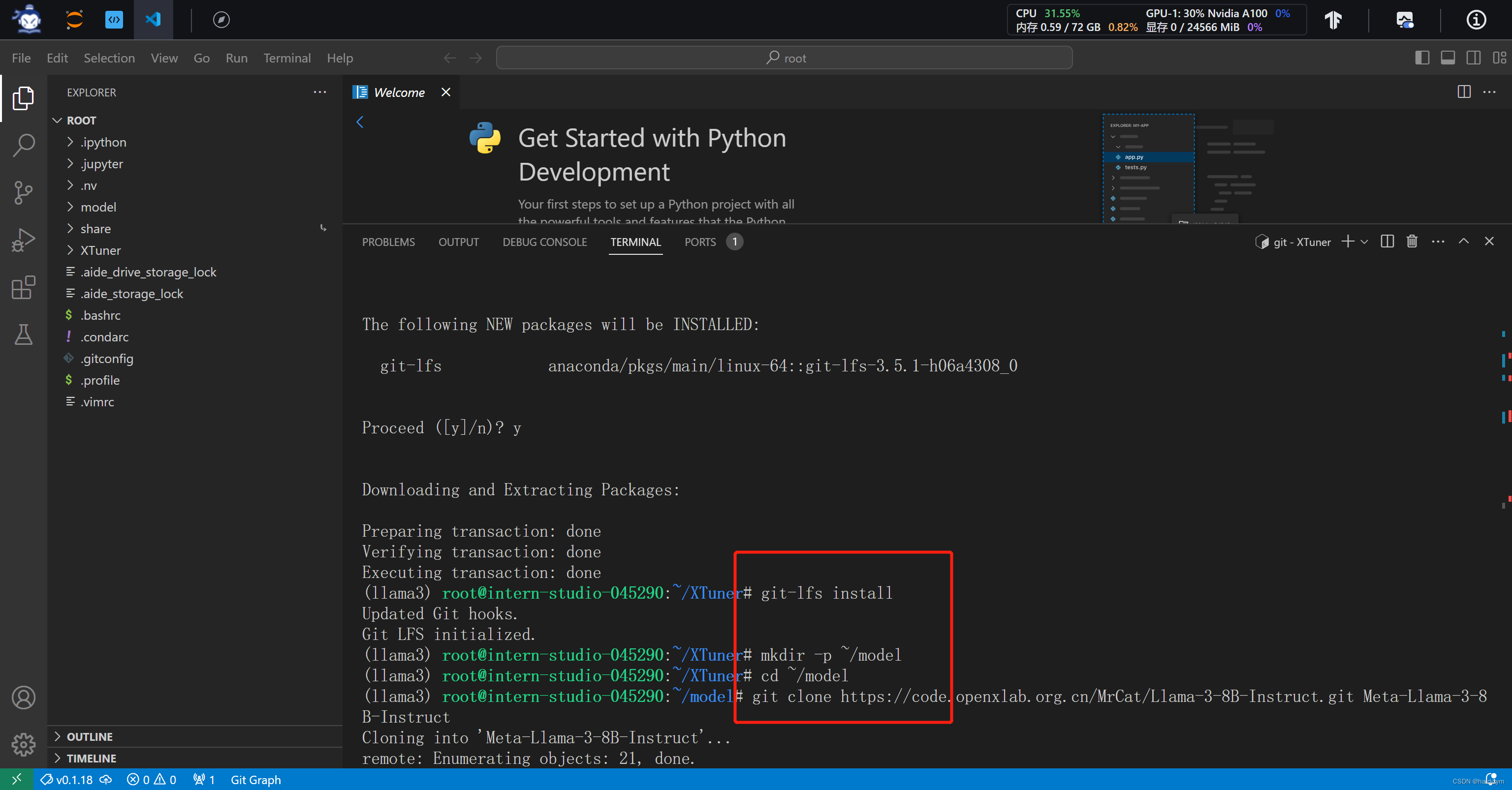1512x790 pixels.
Task: Open the .gitconfig file
Action: (x=195, y=359)
